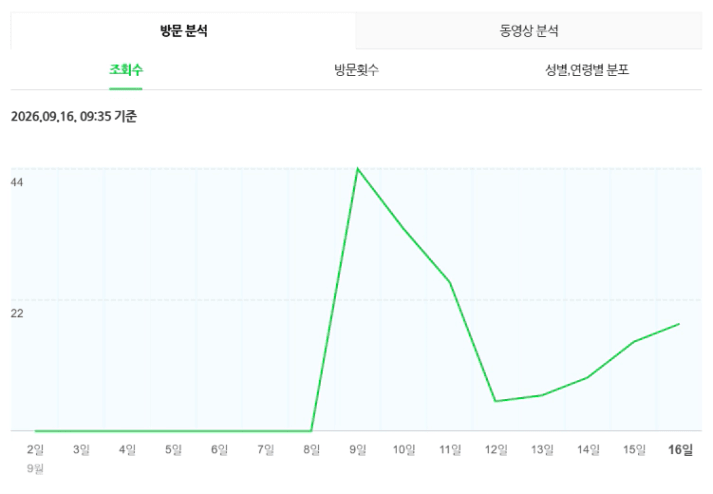Click the chart data point at 15일
This screenshot has width=713, height=494.
634,342
